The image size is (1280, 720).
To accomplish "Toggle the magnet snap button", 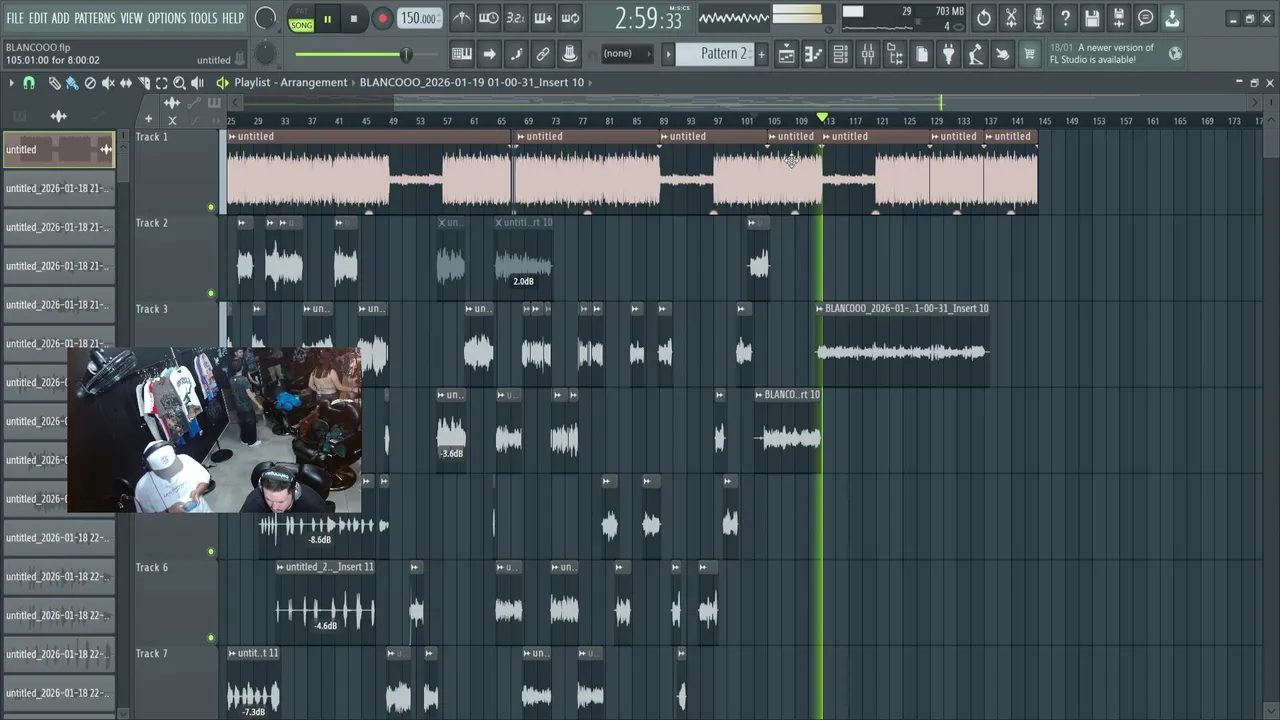I will (29, 83).
